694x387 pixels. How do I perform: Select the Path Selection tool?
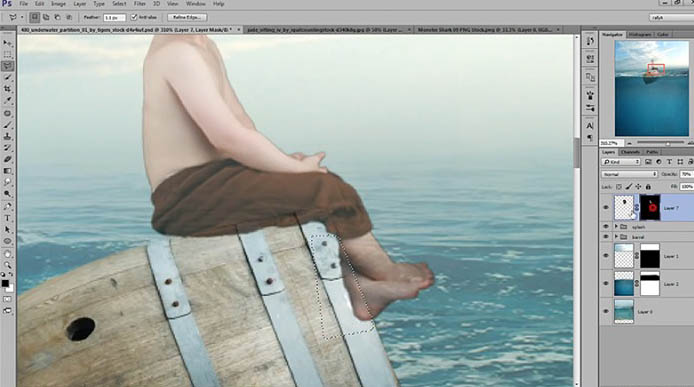tap(8, 230)
